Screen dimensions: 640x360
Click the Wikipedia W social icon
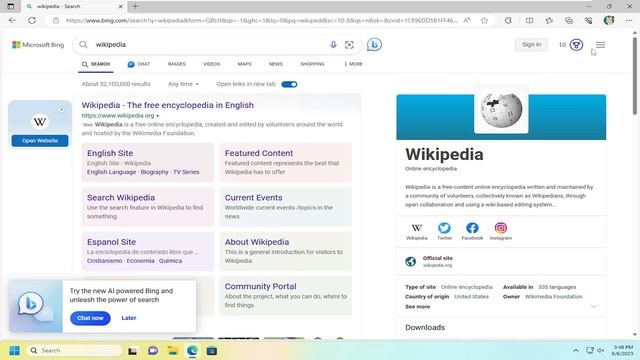[x=417, y=228]
